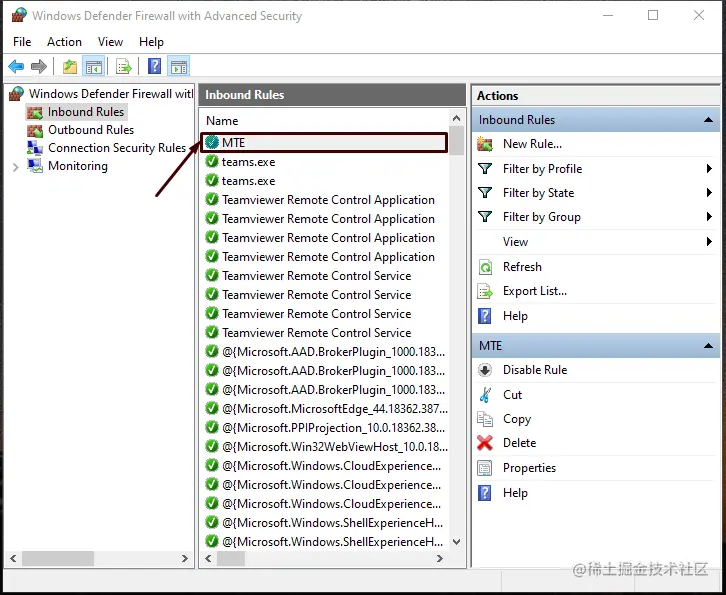Toggle the show/hide action pane icon
The height and width of the screenshot is (595, 726).
179,67
